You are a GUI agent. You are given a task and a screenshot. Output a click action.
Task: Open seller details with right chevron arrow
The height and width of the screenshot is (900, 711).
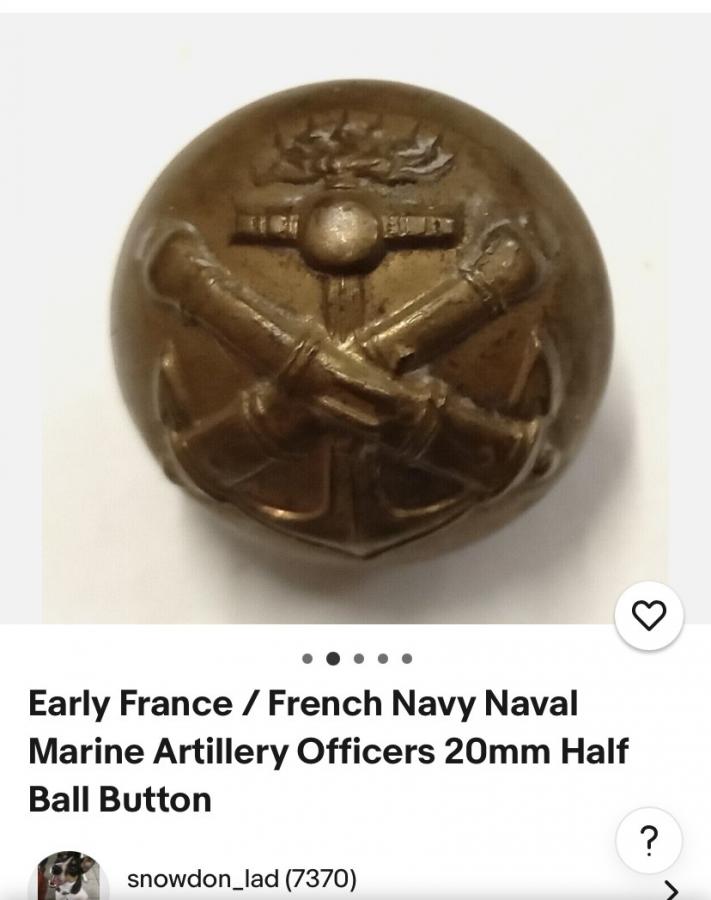(670, 891)
